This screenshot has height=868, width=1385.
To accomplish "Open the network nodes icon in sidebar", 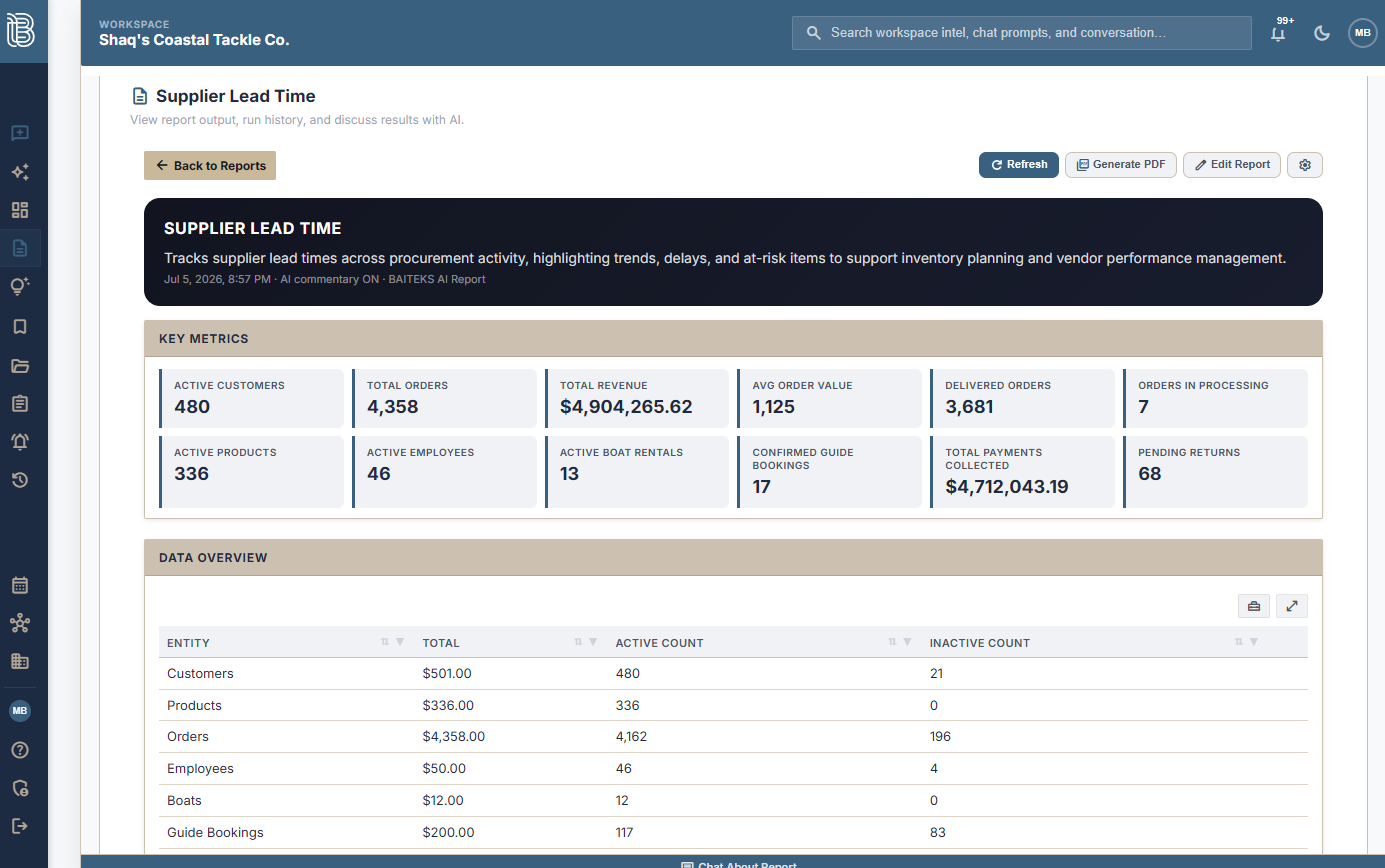I will (x=20, y=623).
